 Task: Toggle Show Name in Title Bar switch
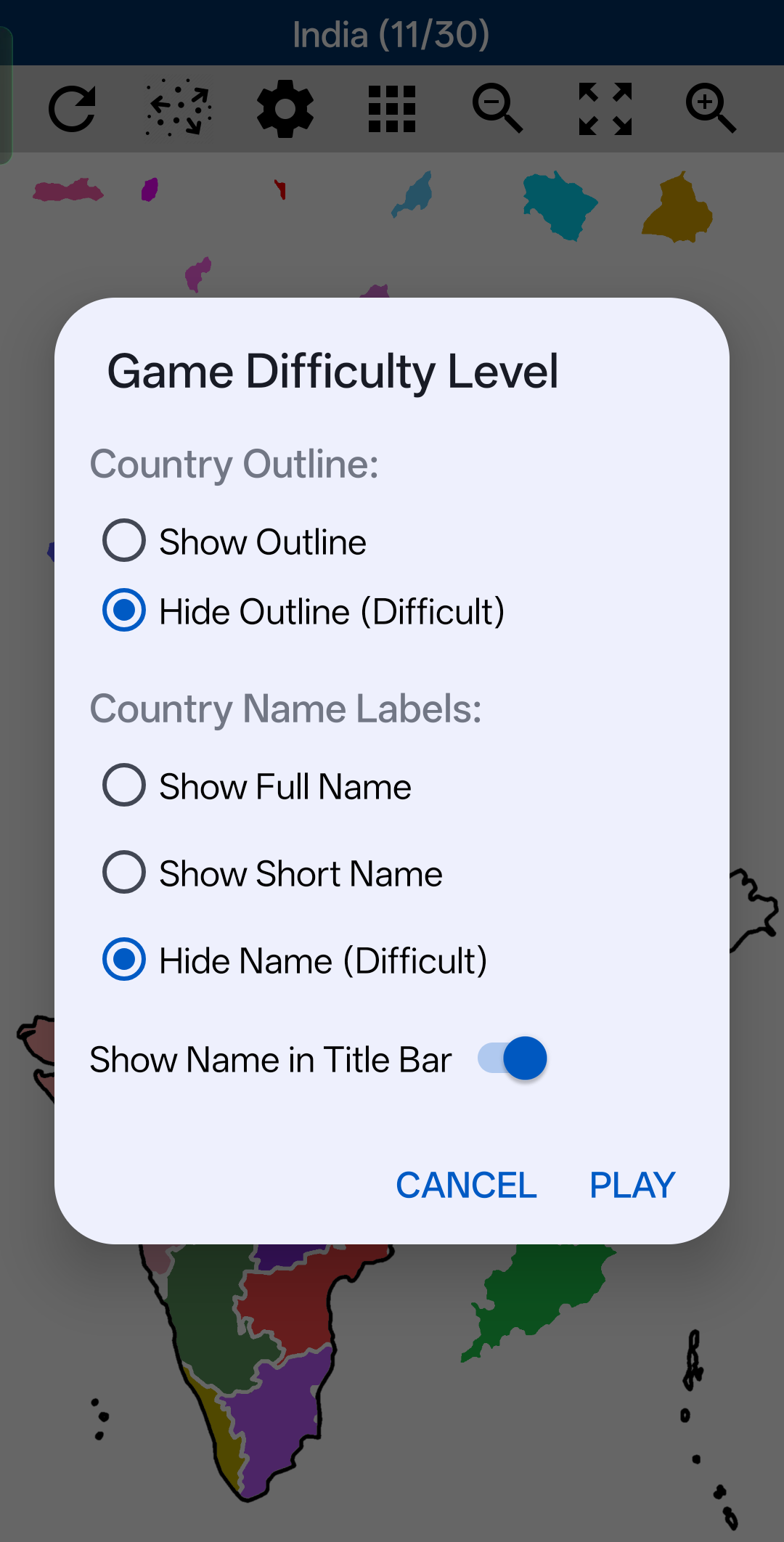[x=513, y=1058]
